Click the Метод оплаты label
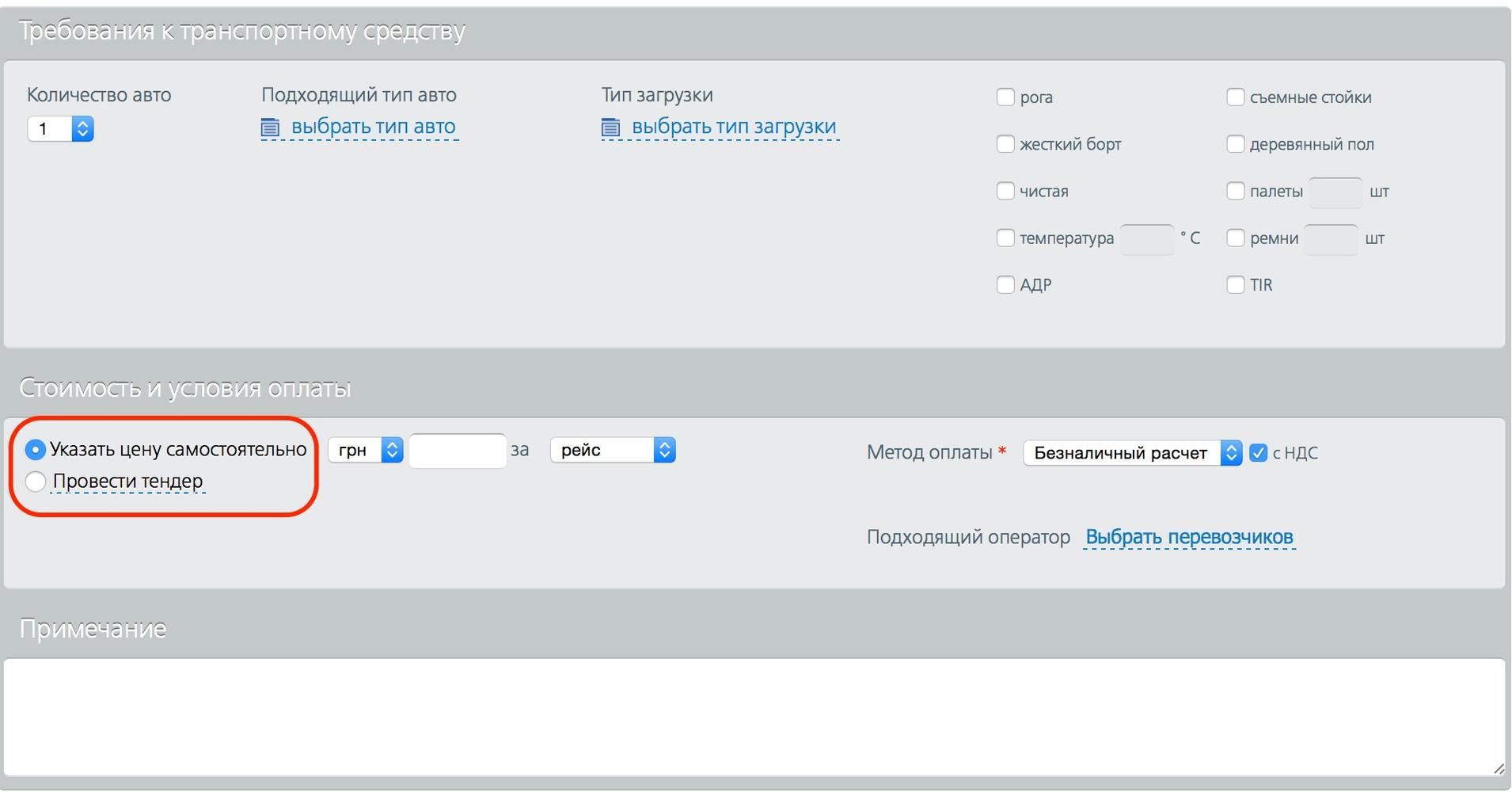Screen dimensions: 1512x792 click(x=929, y=453)
